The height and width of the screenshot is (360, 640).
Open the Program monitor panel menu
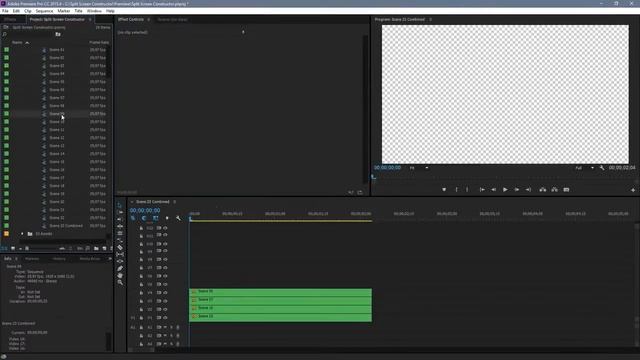coord(430,20)
